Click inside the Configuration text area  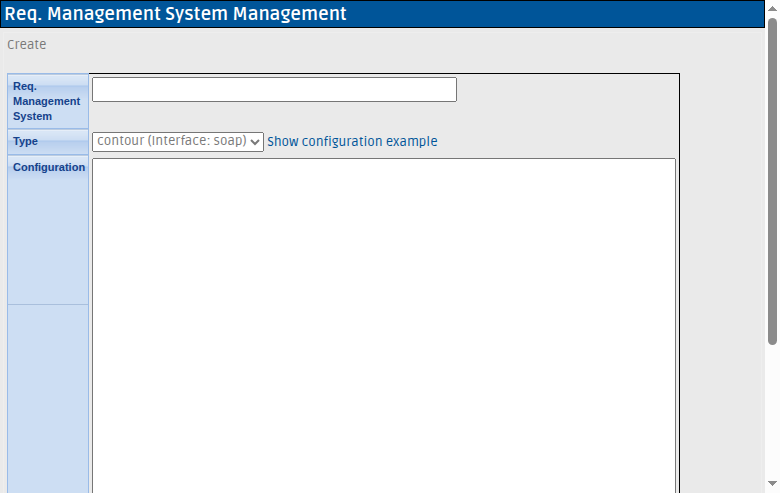(x=384, y=325)
